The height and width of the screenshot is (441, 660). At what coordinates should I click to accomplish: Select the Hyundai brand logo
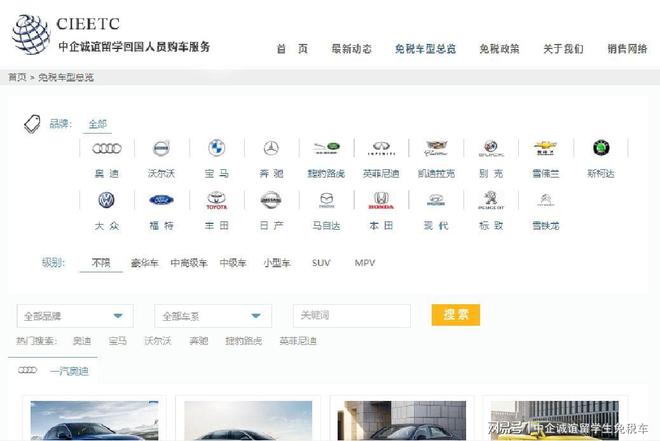pos(436,200)
